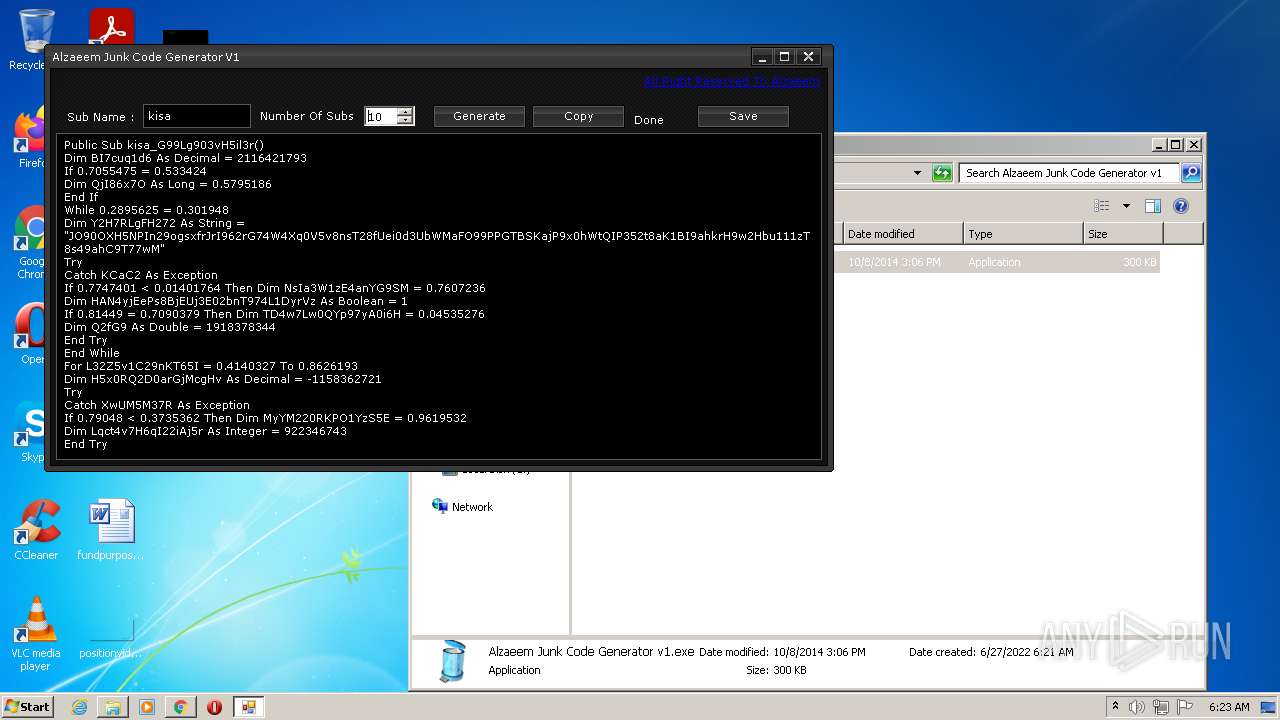Open Explorer help
The width and height of the screenshot is (1280, 720).
1181,206
